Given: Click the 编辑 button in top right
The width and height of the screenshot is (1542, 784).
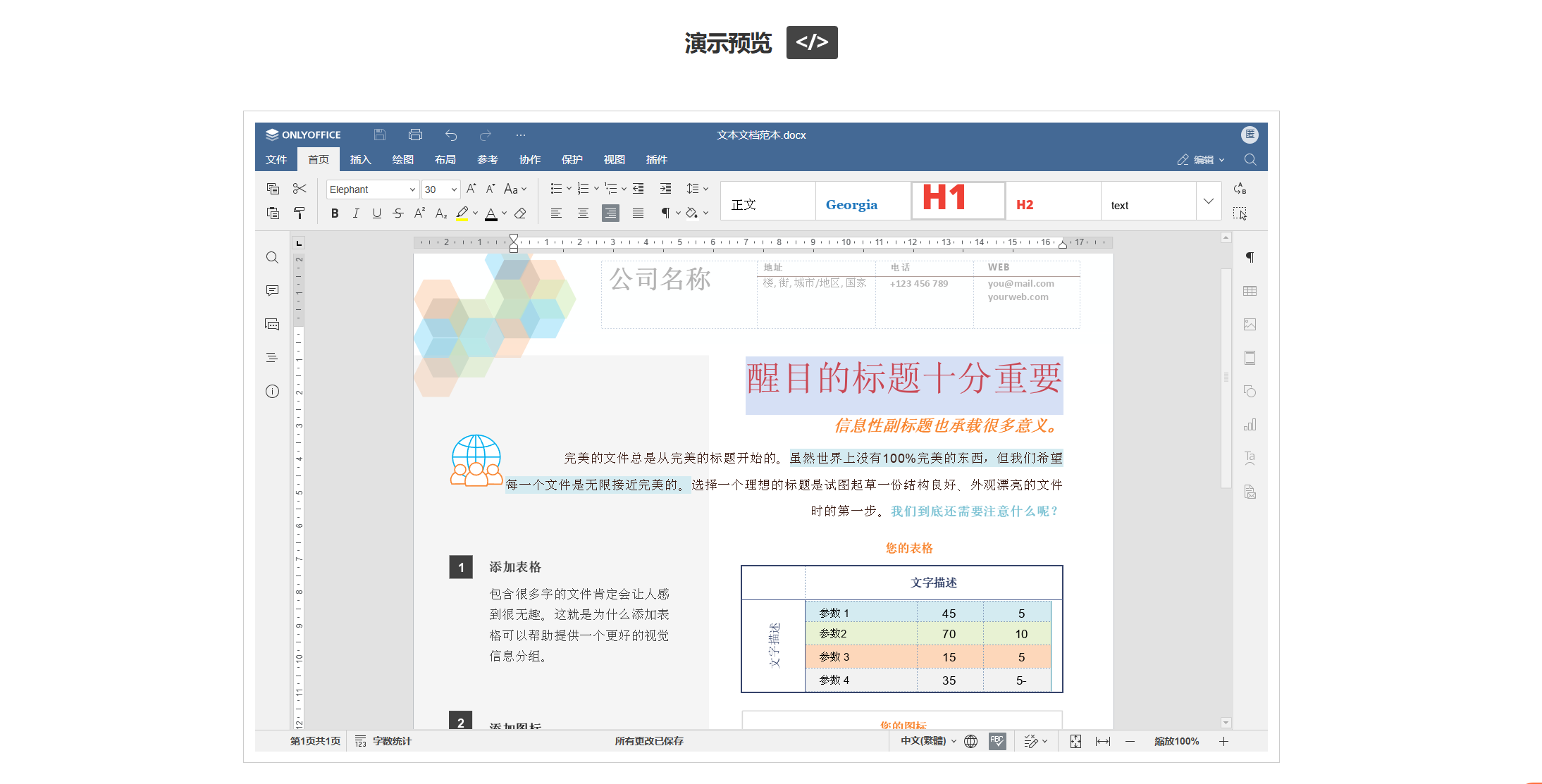Looking at the screenshot, I should pos(1201,160).
